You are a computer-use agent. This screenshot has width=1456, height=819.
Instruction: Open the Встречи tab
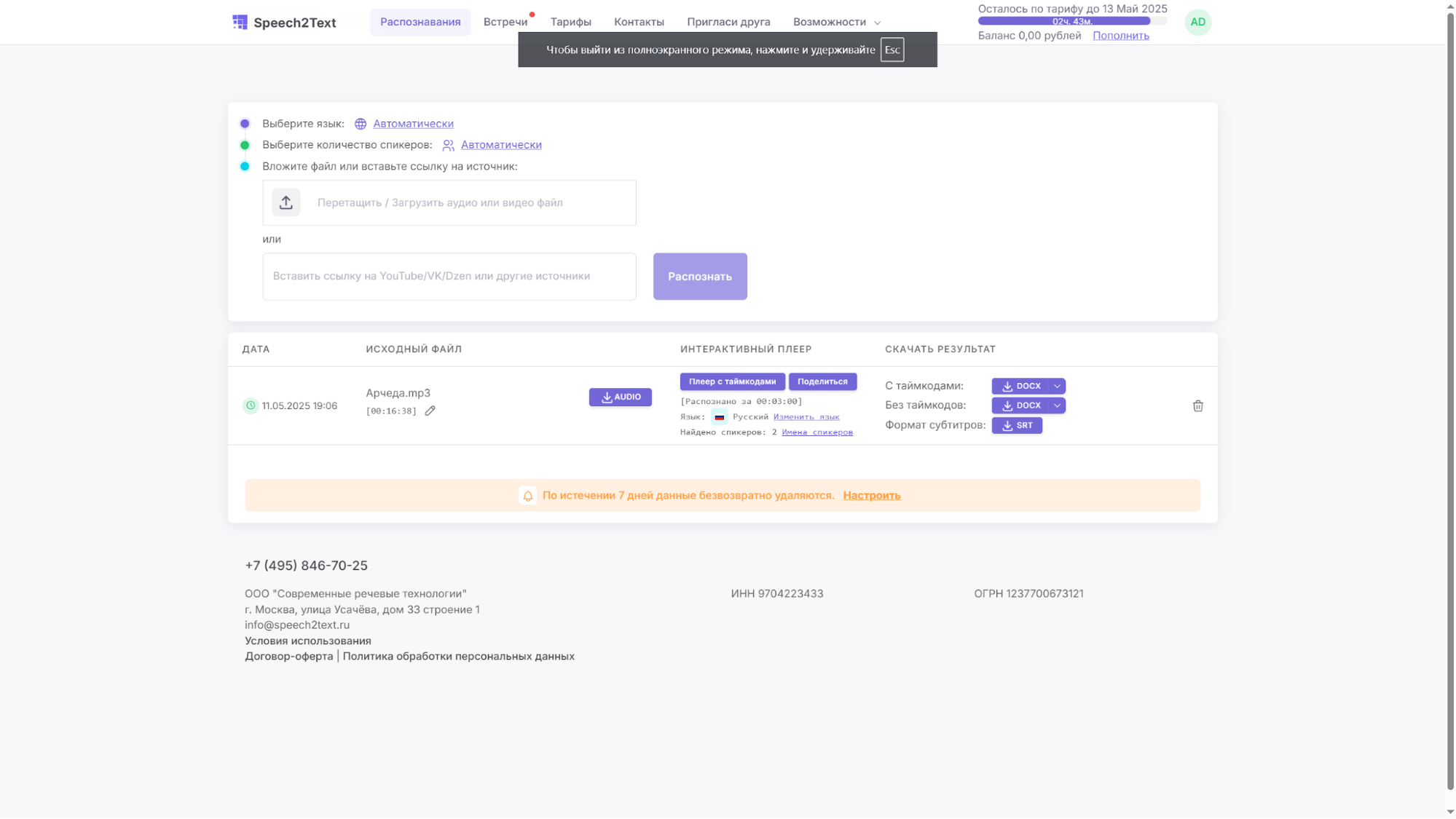point(505,22)
